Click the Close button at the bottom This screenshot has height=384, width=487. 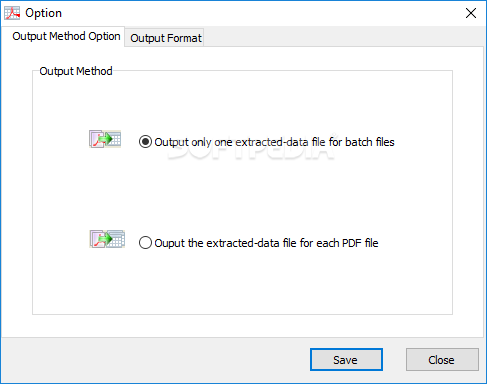point(442,360)
